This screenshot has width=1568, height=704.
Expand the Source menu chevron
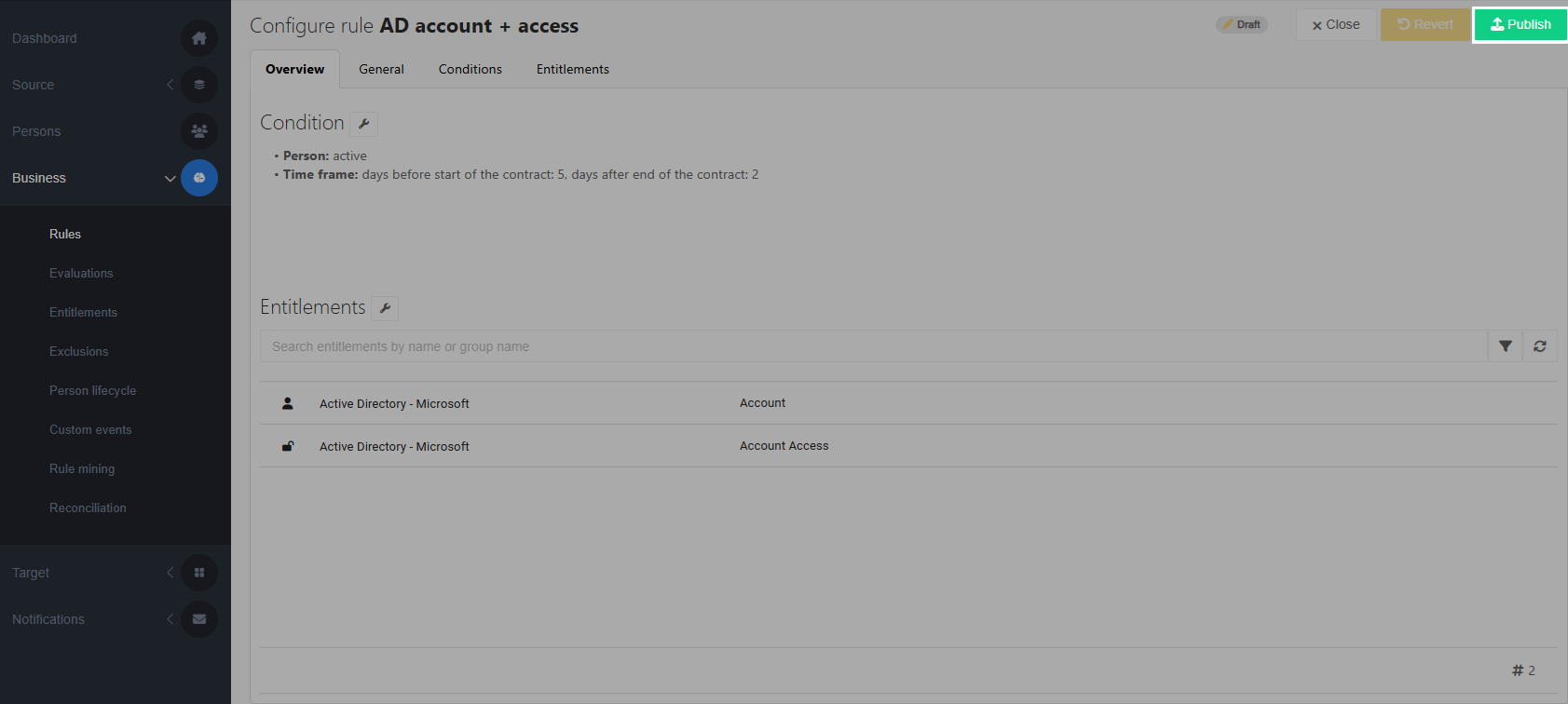[170, 85]
